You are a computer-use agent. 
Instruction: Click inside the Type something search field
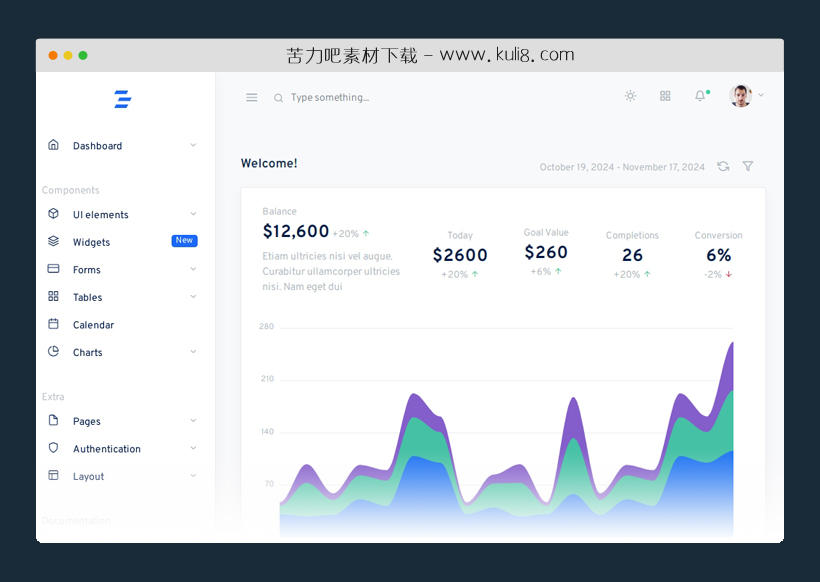330,97
